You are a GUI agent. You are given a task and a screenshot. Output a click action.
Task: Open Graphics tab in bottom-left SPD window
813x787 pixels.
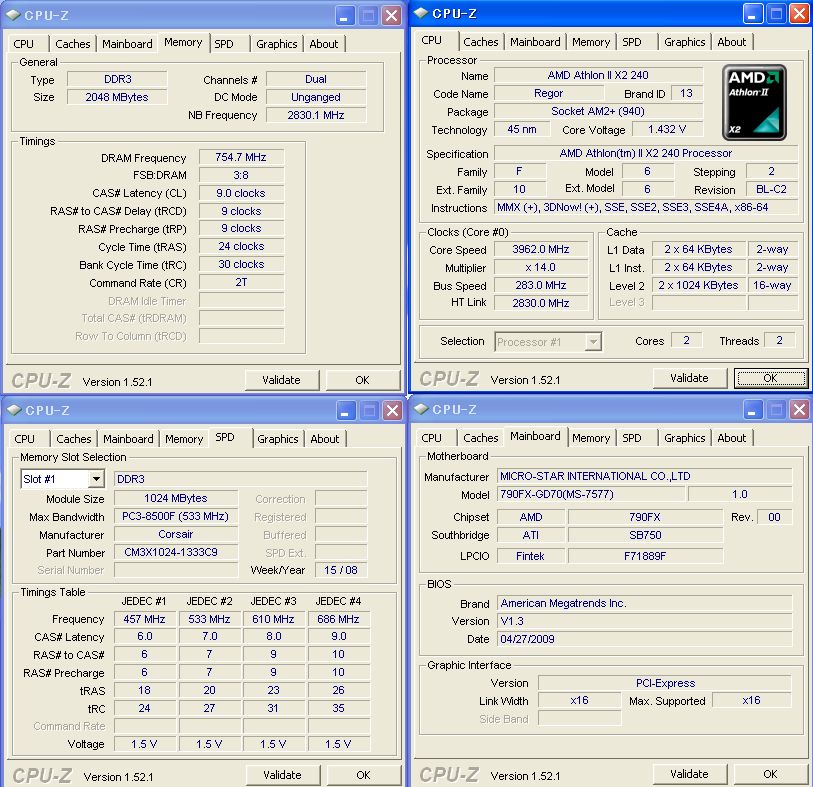pos(278,439)
